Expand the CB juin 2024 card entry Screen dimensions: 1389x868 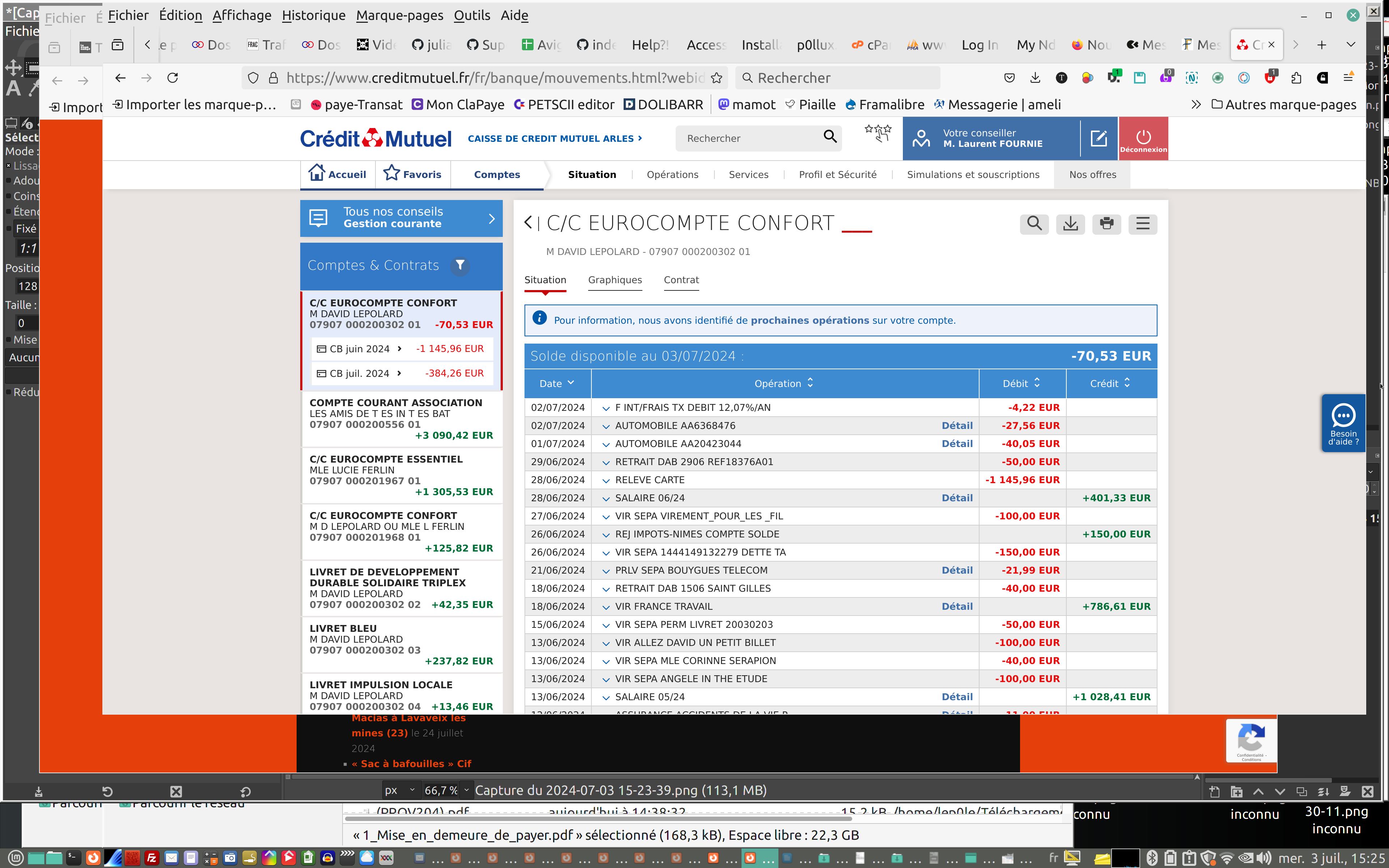tap(399, 349)
